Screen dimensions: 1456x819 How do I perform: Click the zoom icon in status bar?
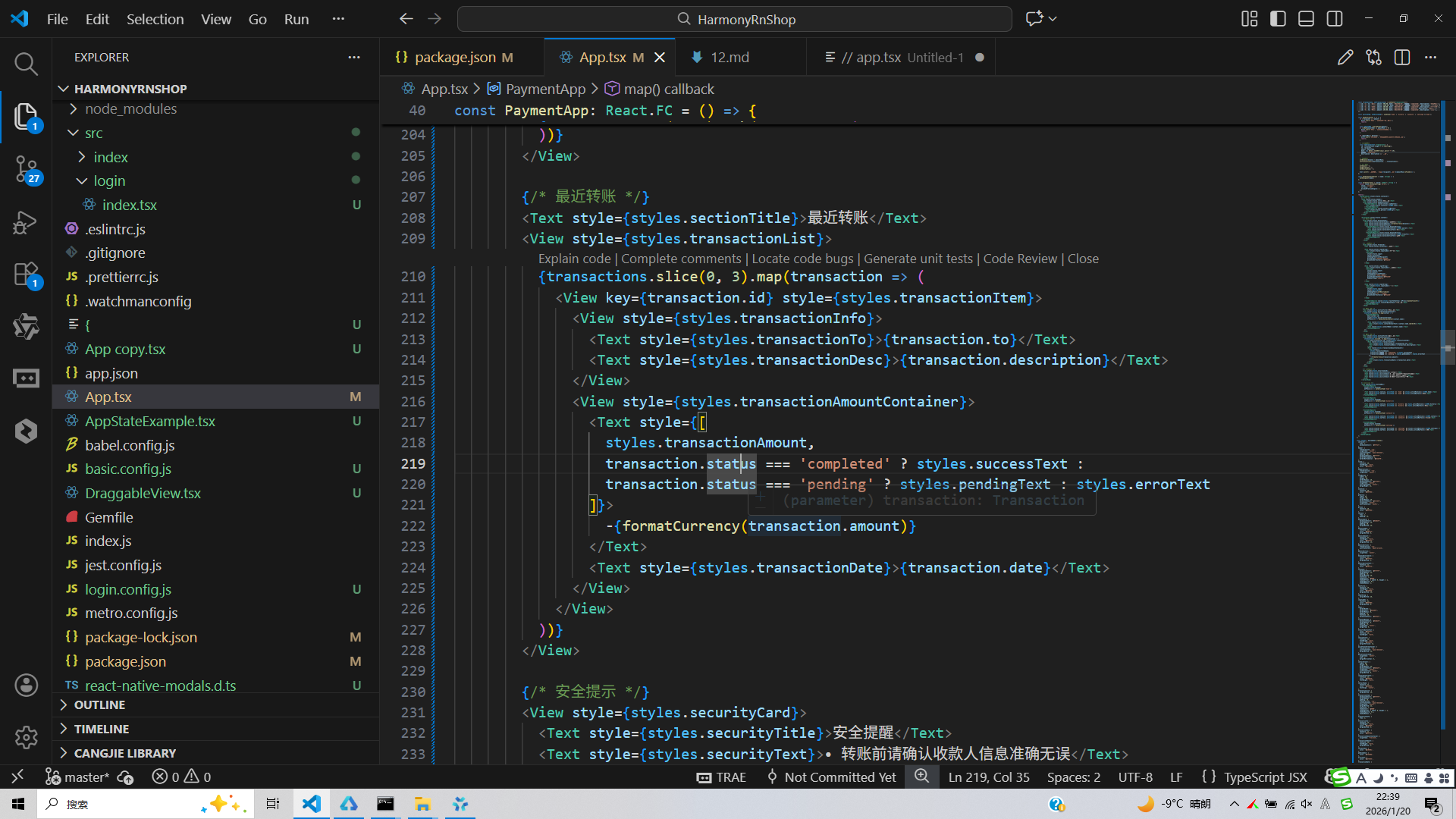(921, 777)
